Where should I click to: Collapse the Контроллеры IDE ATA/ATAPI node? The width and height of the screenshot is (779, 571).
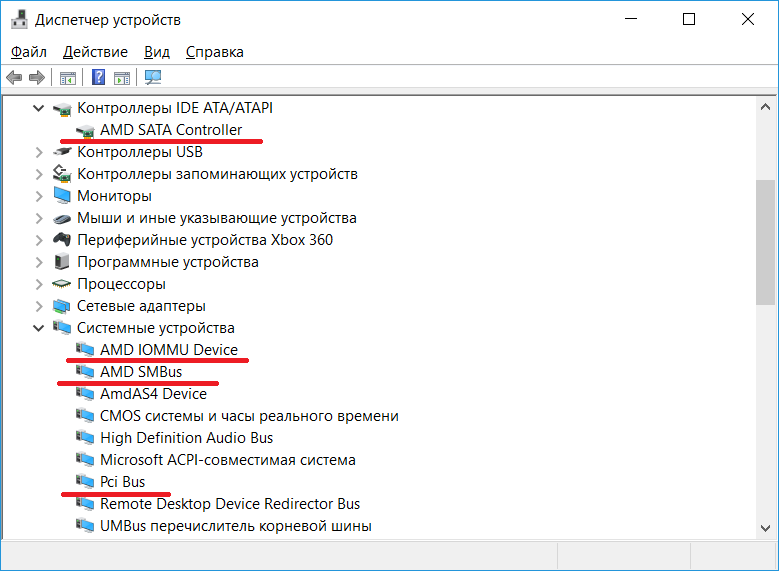[x=39, y=108]
